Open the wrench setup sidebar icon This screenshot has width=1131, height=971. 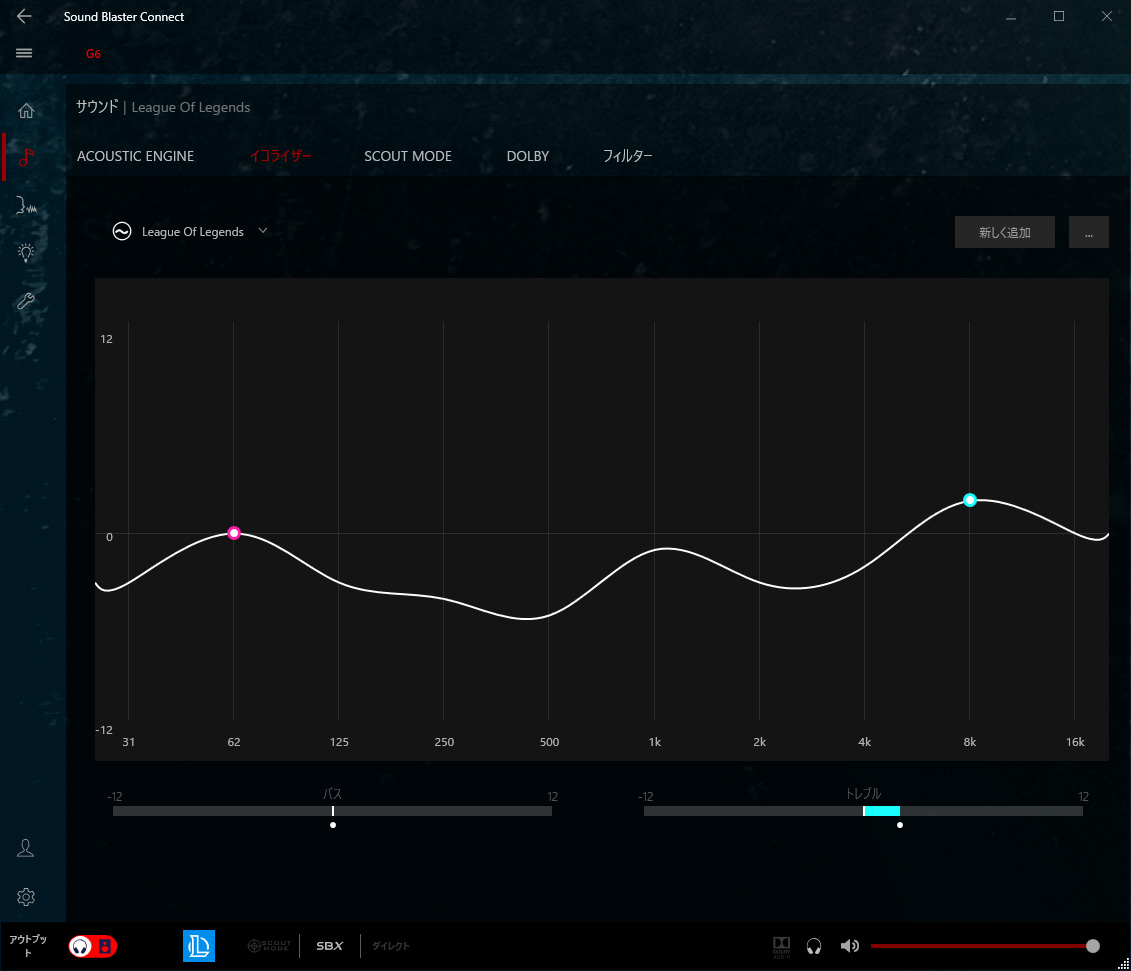click(26, 301)
